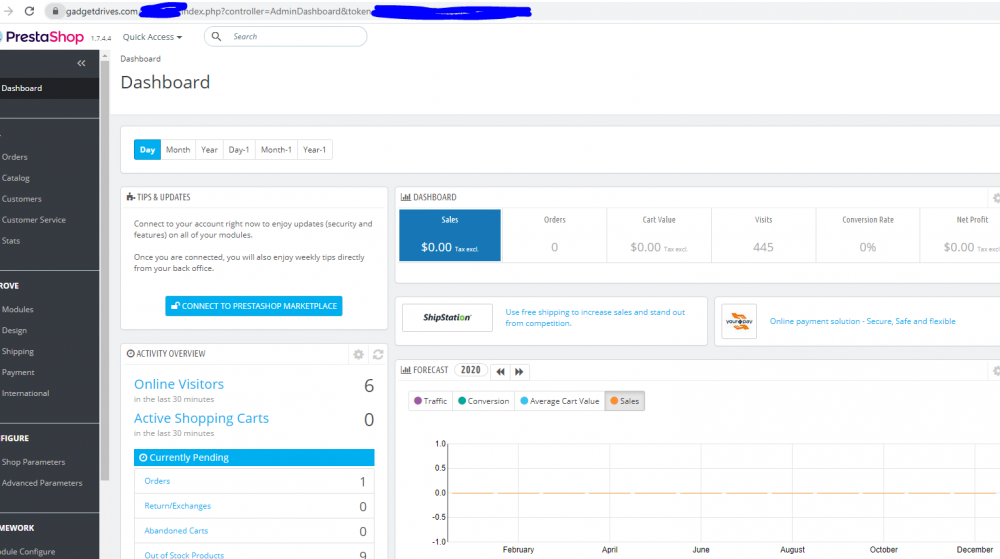Click the YourPay logo icon
1000x559 pixels.
point(739,321)
